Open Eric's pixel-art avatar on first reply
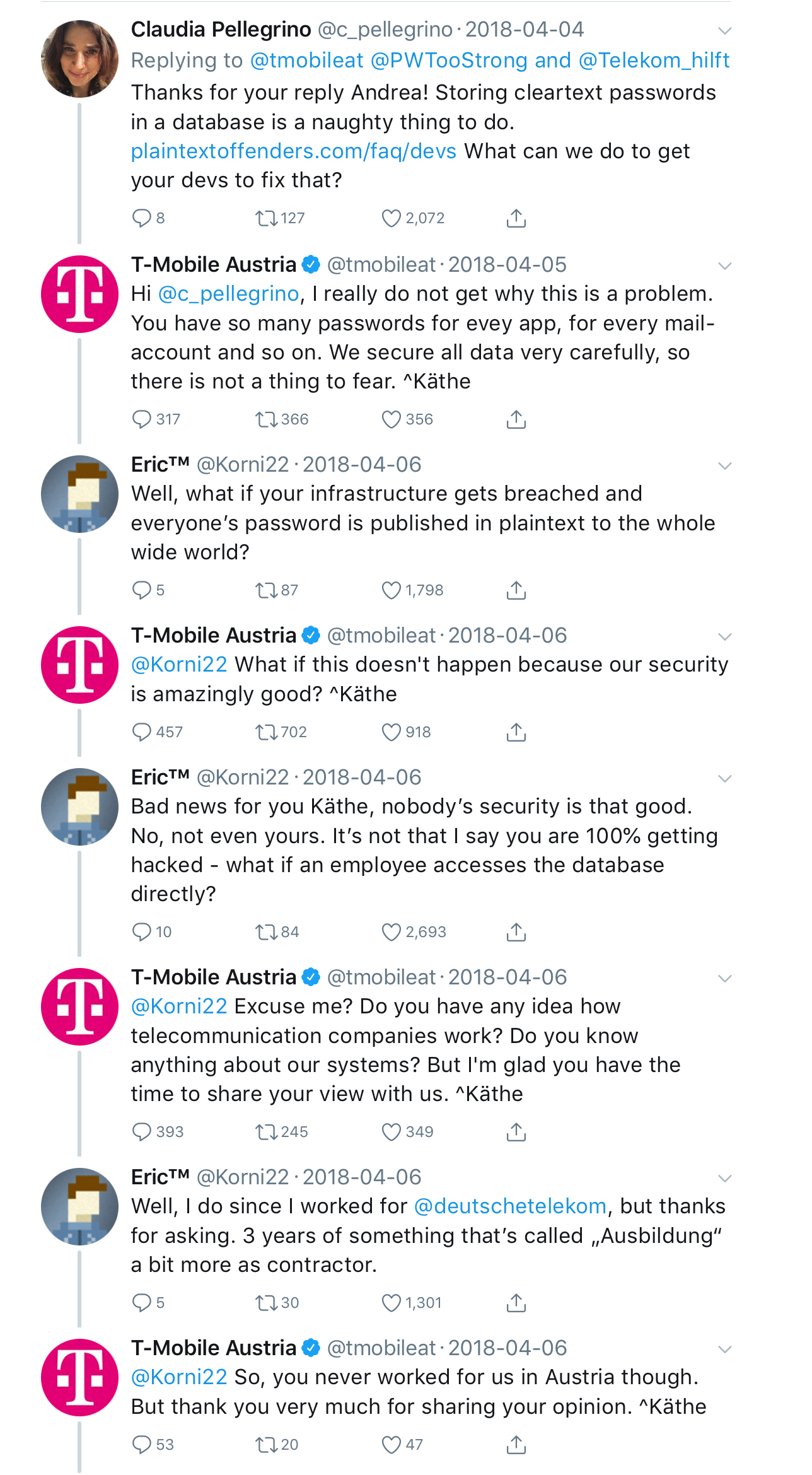This screenshot has height=1475, width=812. tap(79, 494)
